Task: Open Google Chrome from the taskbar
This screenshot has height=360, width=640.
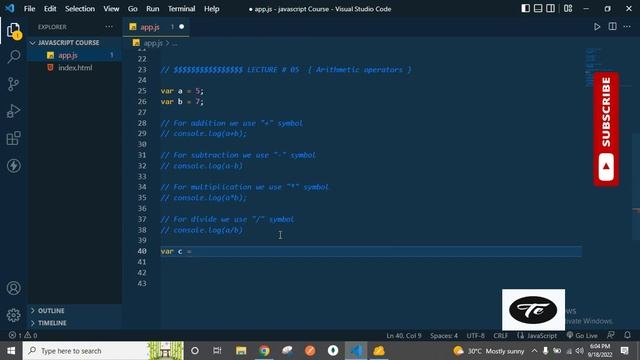Action: 264,351
